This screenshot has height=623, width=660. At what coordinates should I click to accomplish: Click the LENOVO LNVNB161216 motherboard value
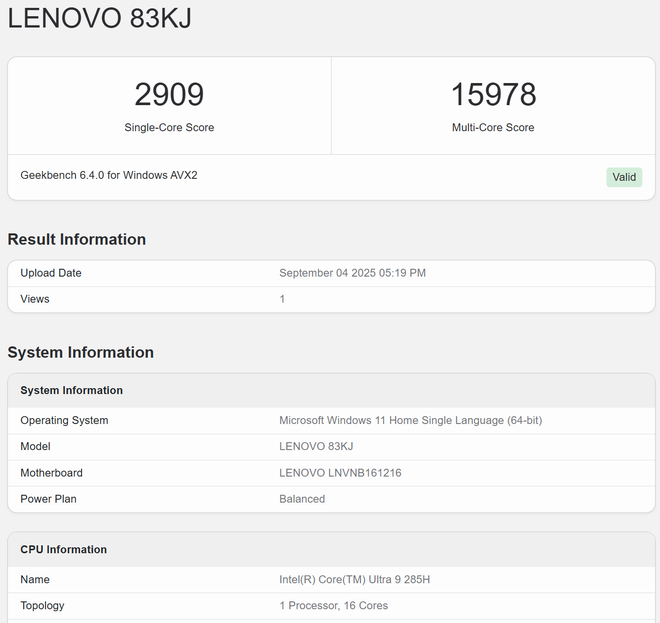(x=340, y=473)
